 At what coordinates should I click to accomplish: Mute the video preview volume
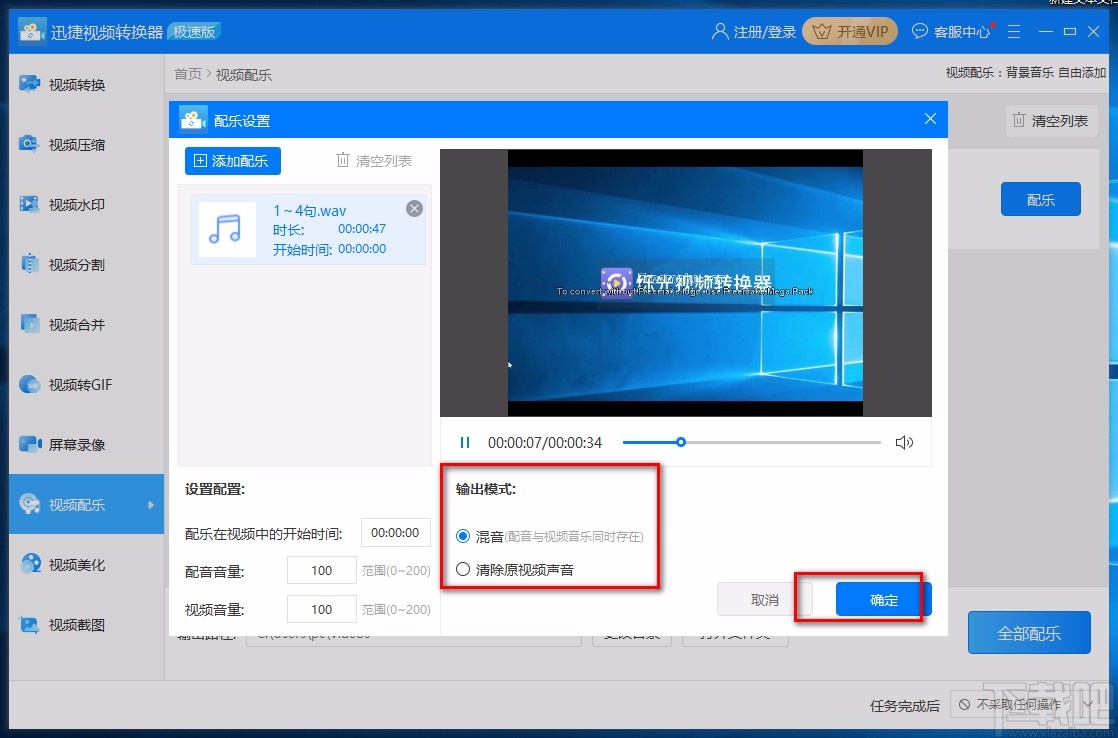tap(905, 442)
